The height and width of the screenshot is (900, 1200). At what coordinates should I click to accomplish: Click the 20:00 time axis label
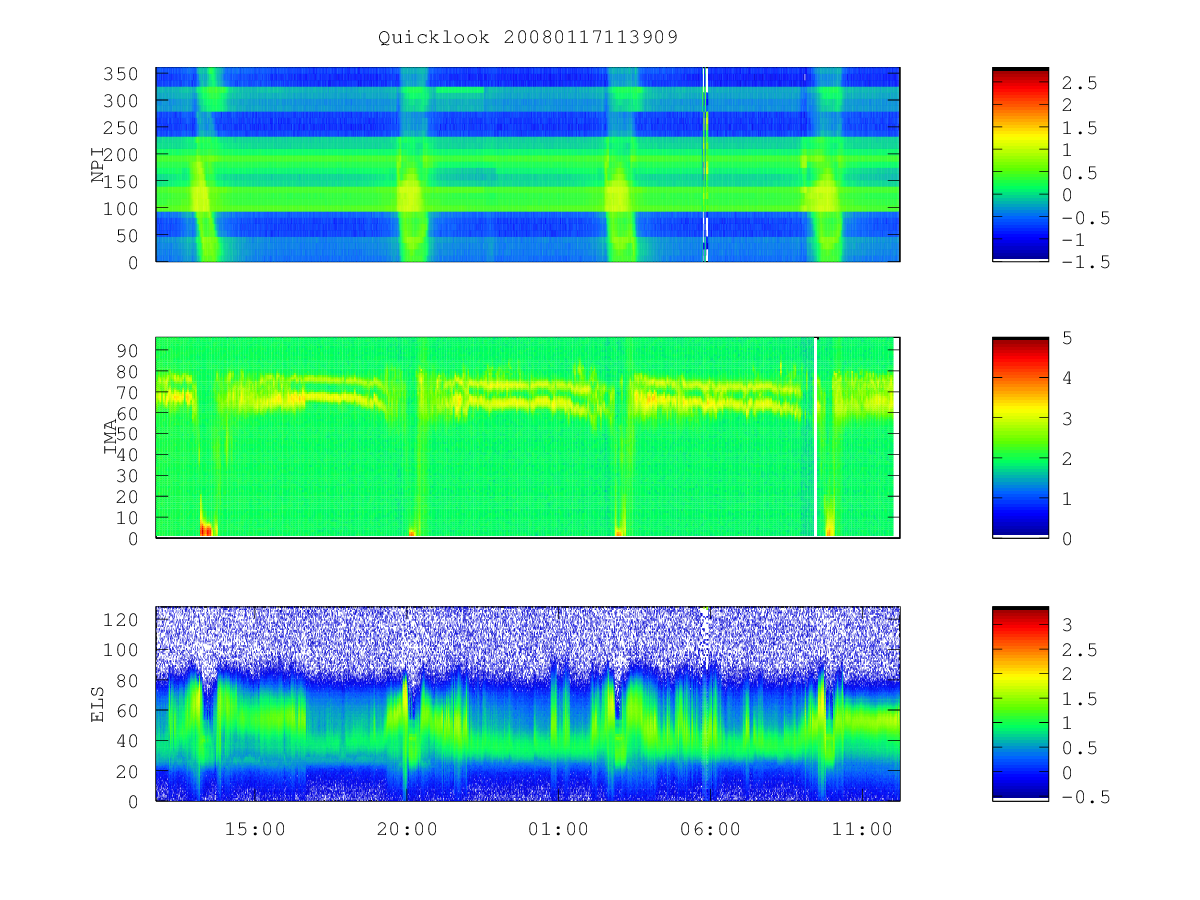click(407, 830)
